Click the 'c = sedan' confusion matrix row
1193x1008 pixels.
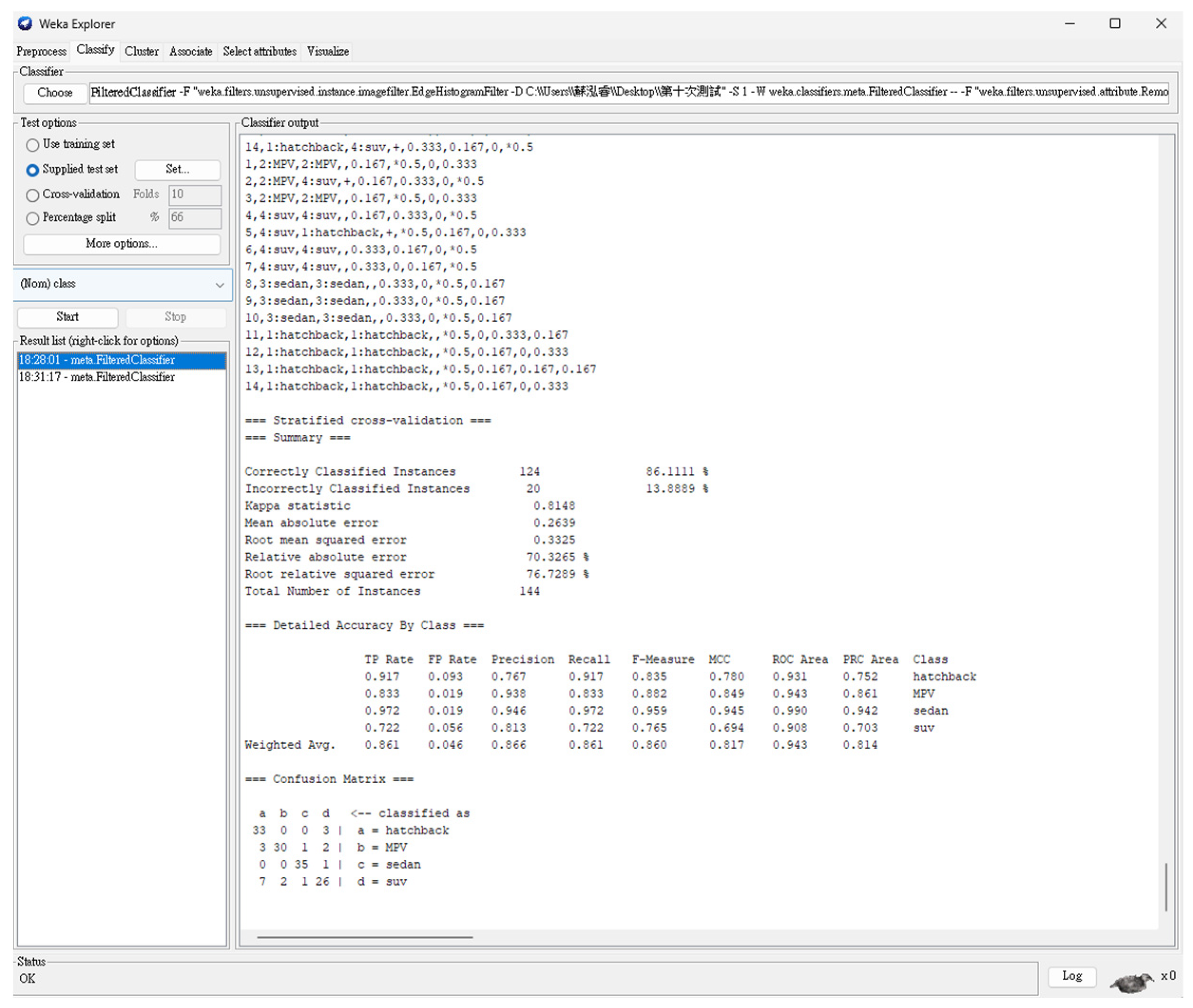[339, 865]
